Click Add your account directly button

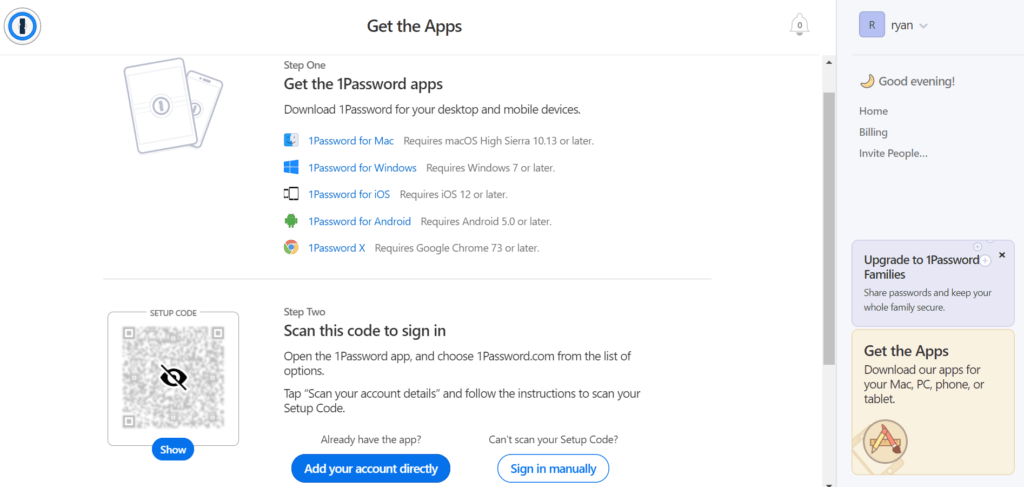coord(371,468)
